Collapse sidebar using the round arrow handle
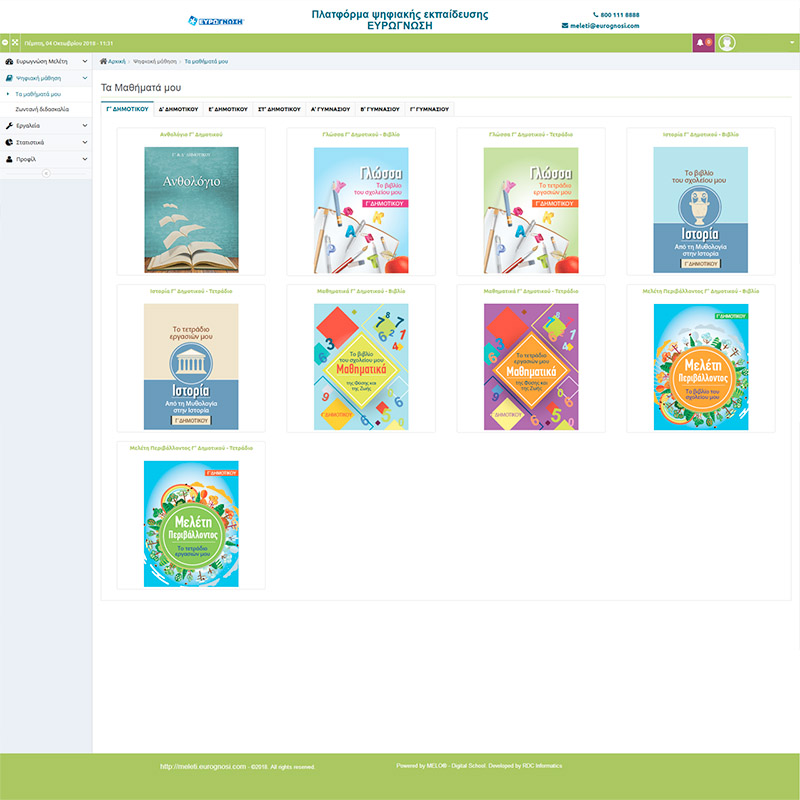The width and height of the screenshot is (800, 800). 45,173
